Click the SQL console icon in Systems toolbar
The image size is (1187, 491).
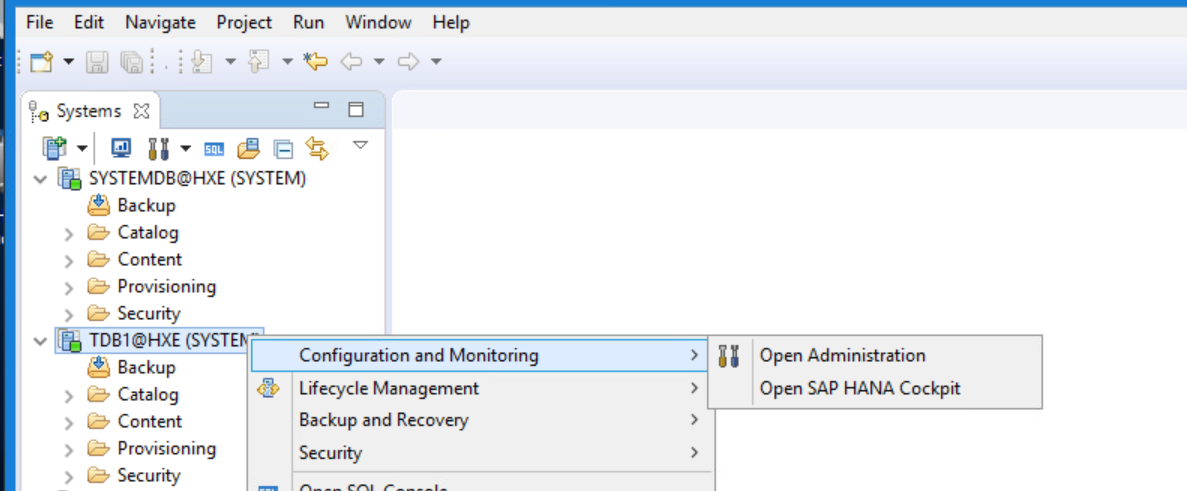click(x=214, y=149)
